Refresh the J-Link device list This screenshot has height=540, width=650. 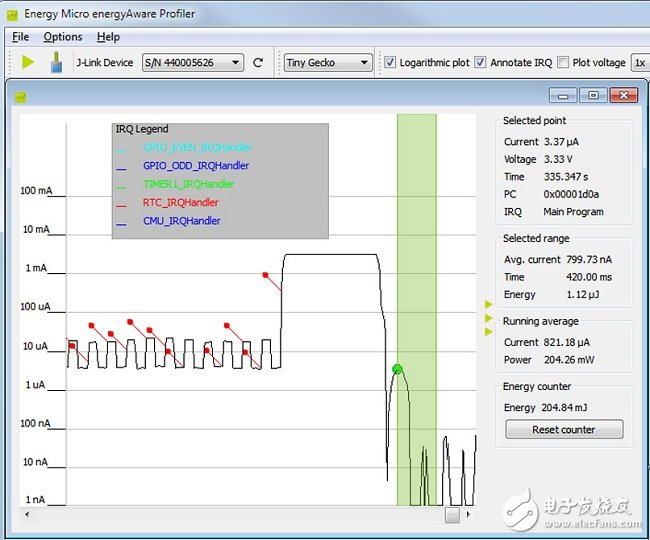[x=258, y=62]
